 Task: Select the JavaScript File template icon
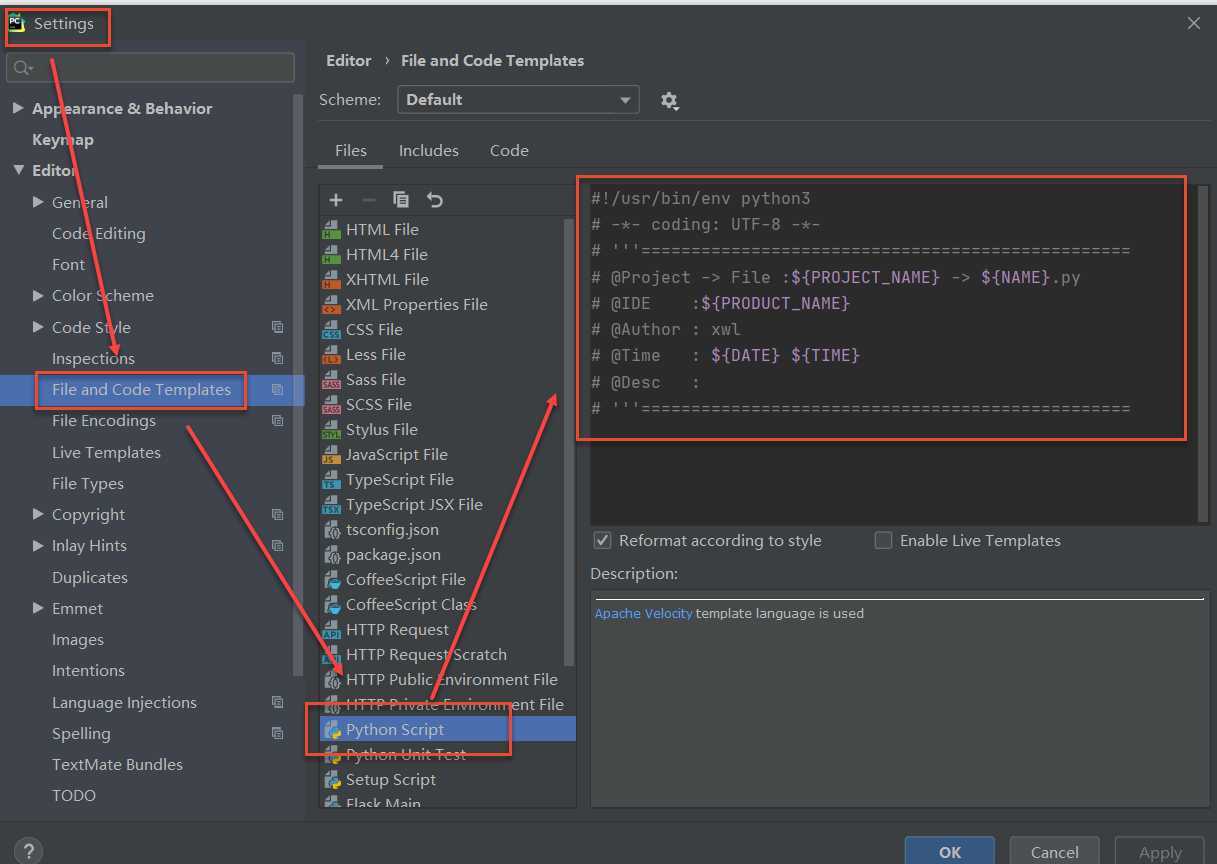click(x=332, y=455)
